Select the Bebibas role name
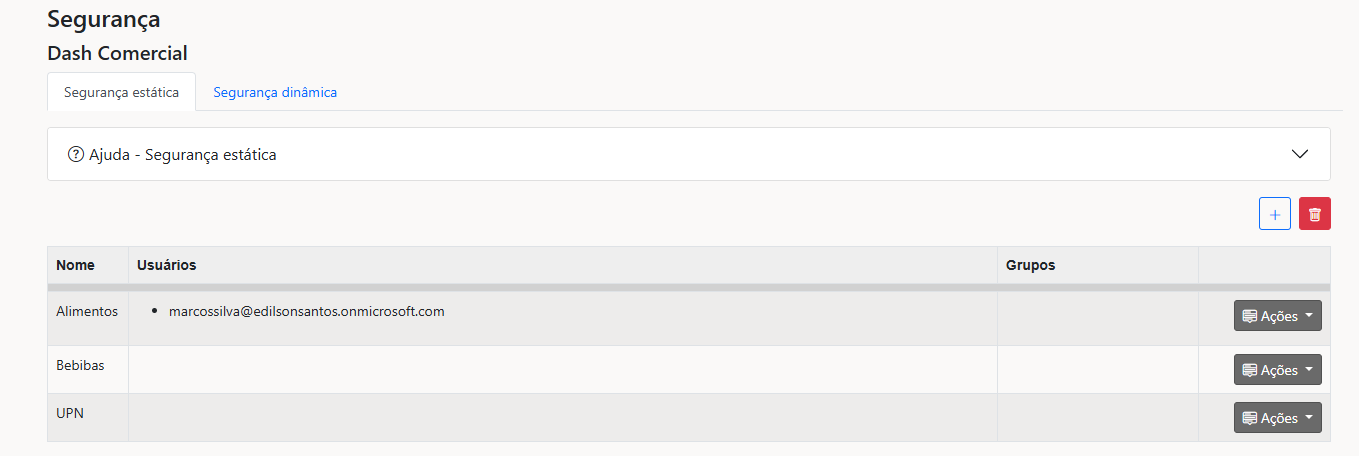Screen dimensions: 1359x456 80,365
